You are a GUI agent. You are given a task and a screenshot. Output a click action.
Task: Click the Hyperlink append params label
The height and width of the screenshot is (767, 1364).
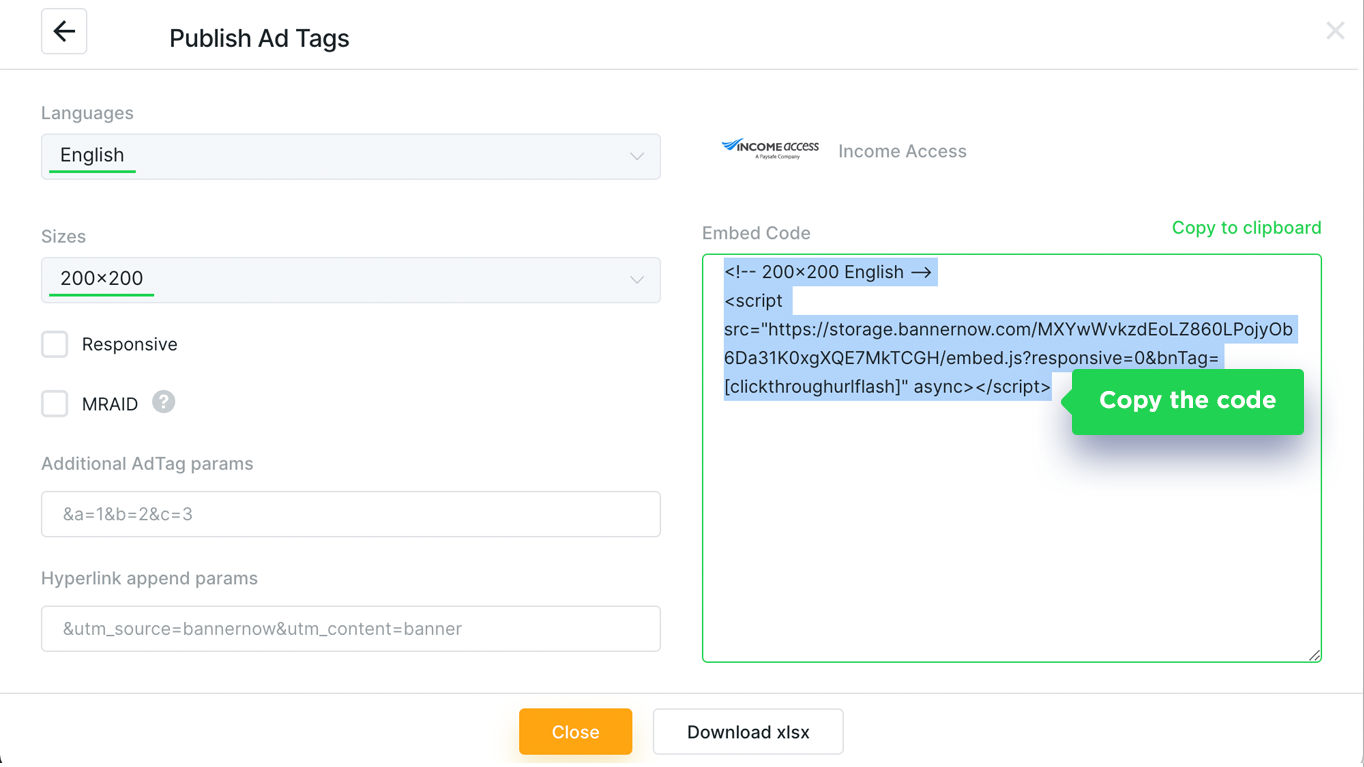(149, 578)
